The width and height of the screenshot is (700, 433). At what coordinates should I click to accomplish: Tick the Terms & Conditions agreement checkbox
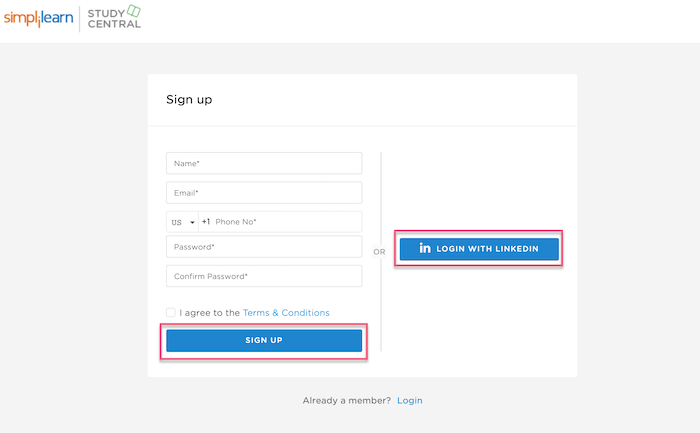[x=171, y=312]
